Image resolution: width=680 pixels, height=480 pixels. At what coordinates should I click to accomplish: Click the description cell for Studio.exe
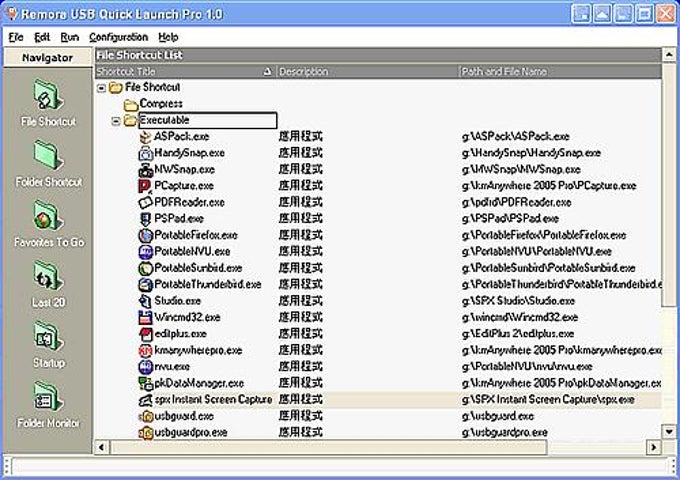[x=301, y=301]
